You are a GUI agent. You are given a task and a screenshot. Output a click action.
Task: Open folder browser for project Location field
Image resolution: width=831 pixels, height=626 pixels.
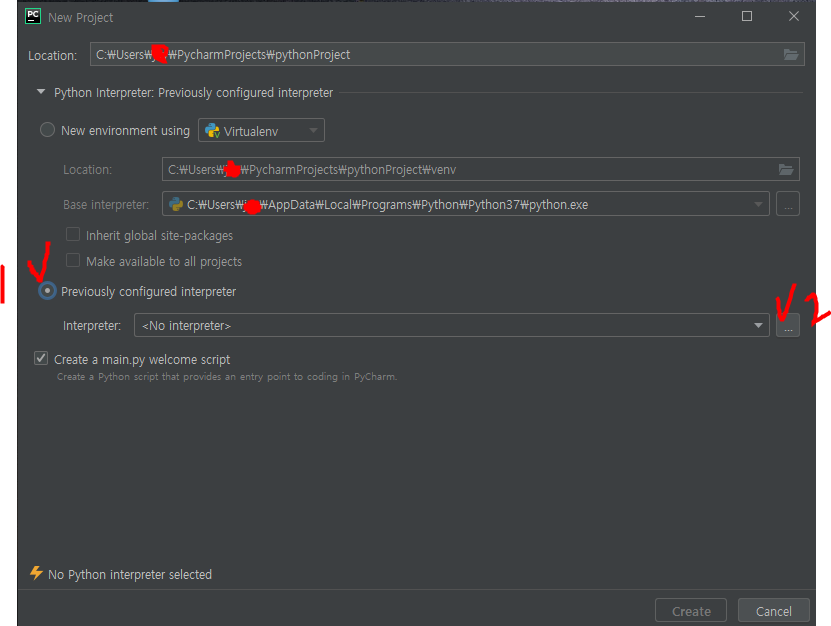coord(791,55)
